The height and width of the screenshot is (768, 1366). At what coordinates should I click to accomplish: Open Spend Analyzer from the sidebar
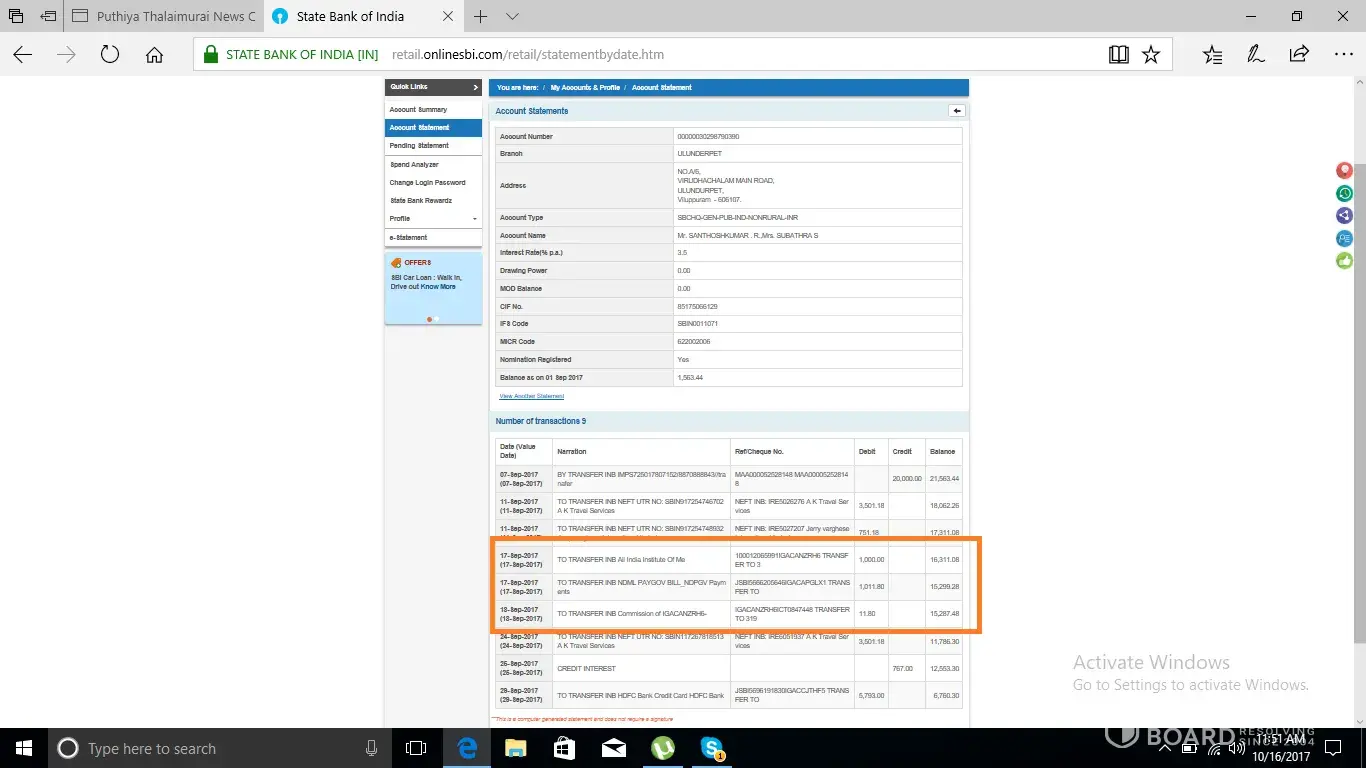414,165
